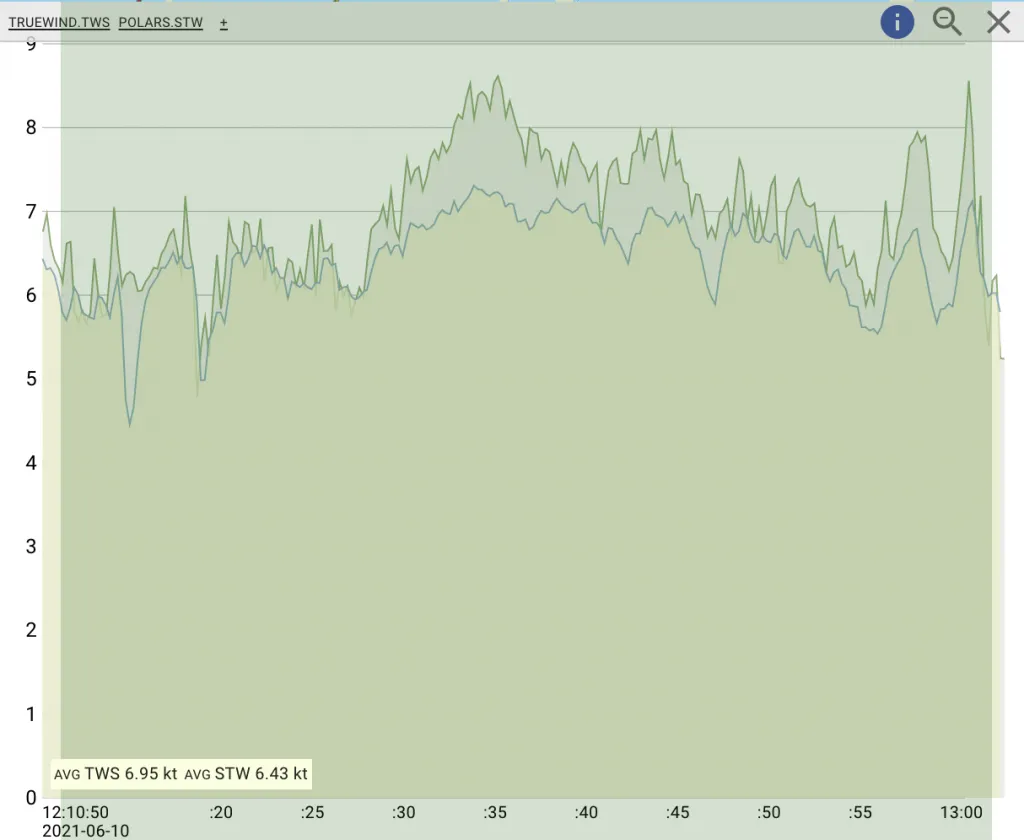Click the AVG TWS 6.95 kt readout
The image size is (1024, 840).
(x=116, y=773)
